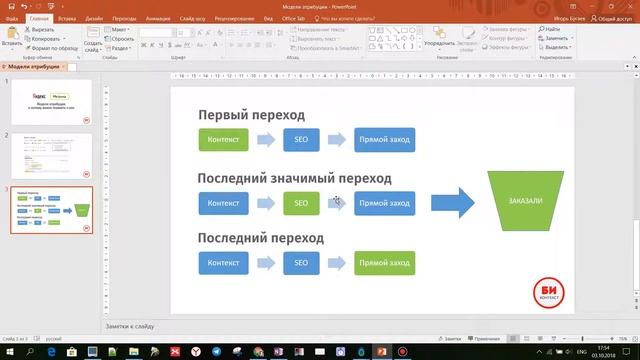The width and height of the screenshot is (640, 360).
Task: Open Контур фигуры shape outline dropdown
Action: (x=505, y=38)
